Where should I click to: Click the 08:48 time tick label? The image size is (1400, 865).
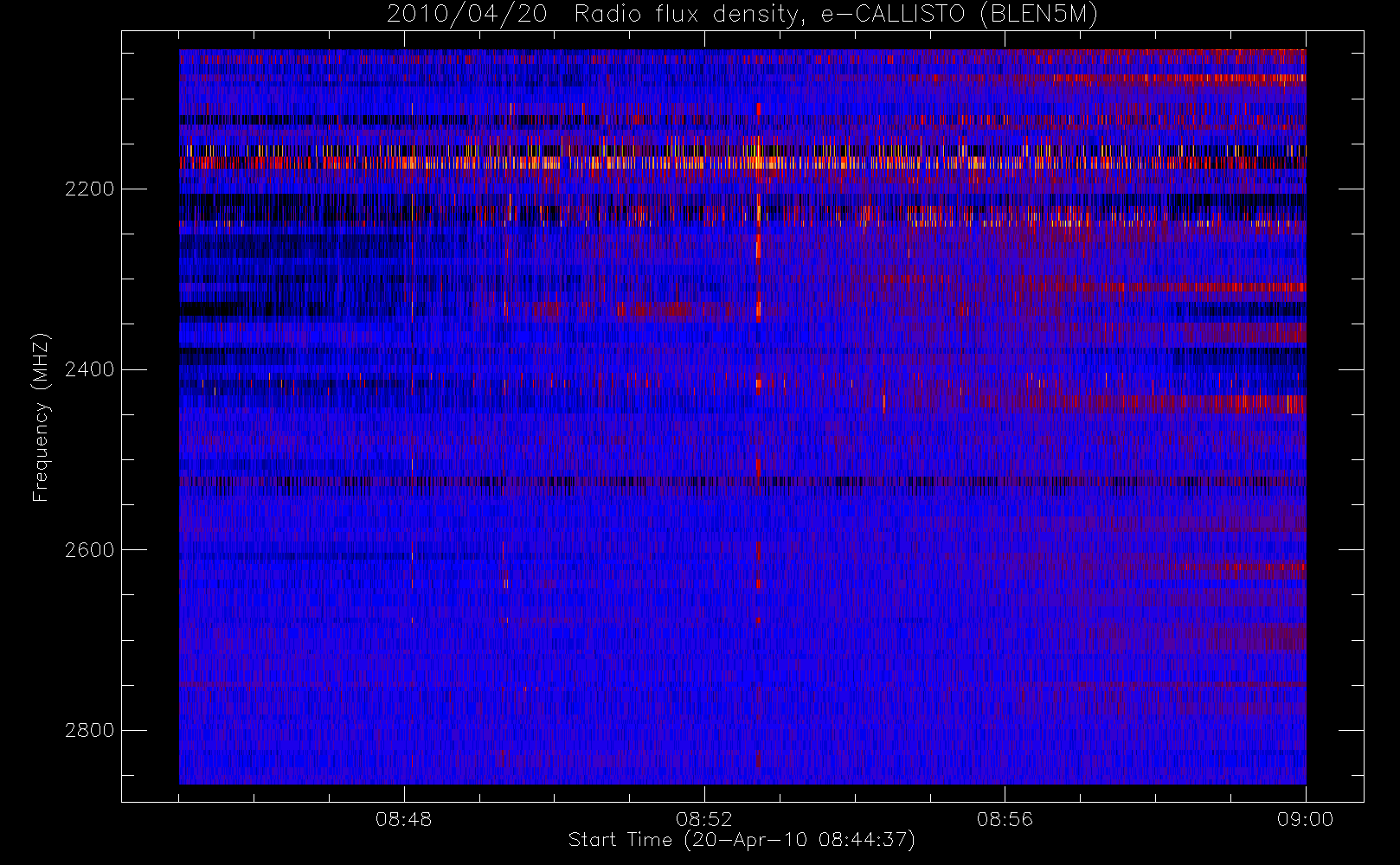coord(403,819)
